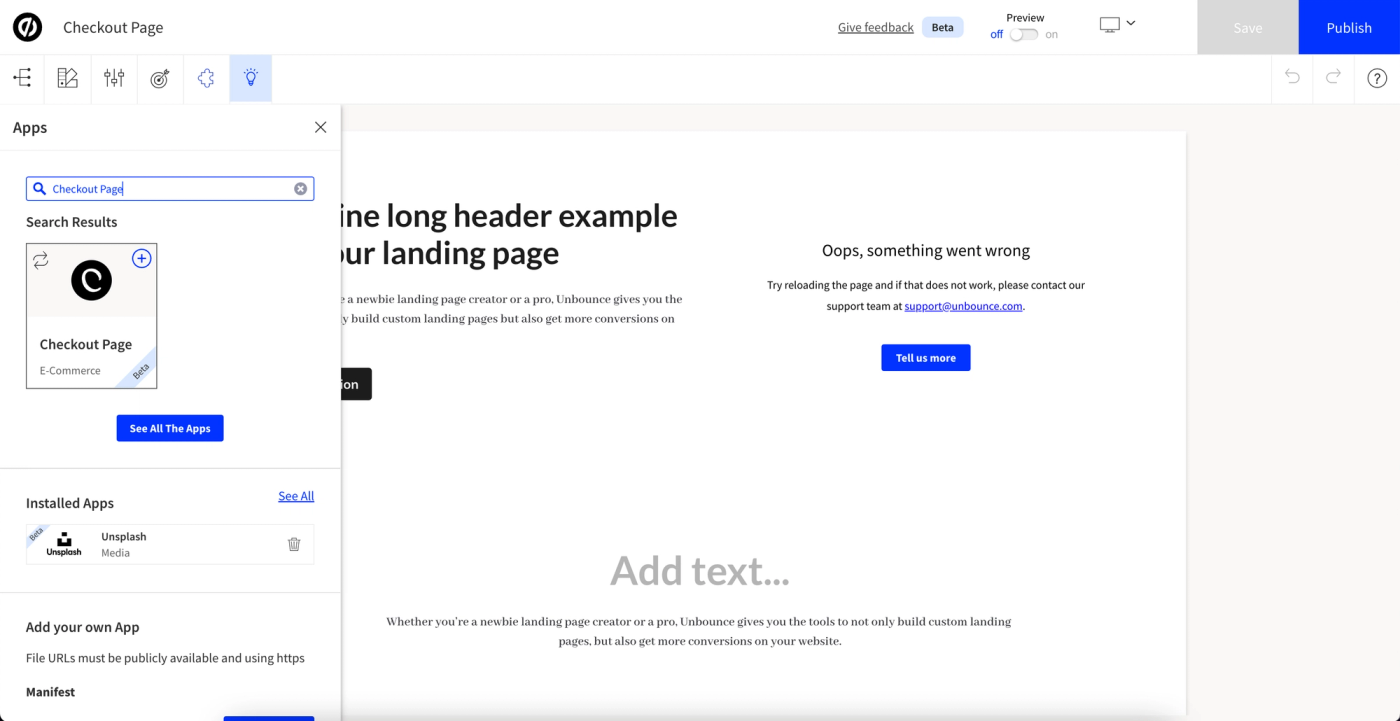Click the Unbounce logo icon

[x=27, y=27]
